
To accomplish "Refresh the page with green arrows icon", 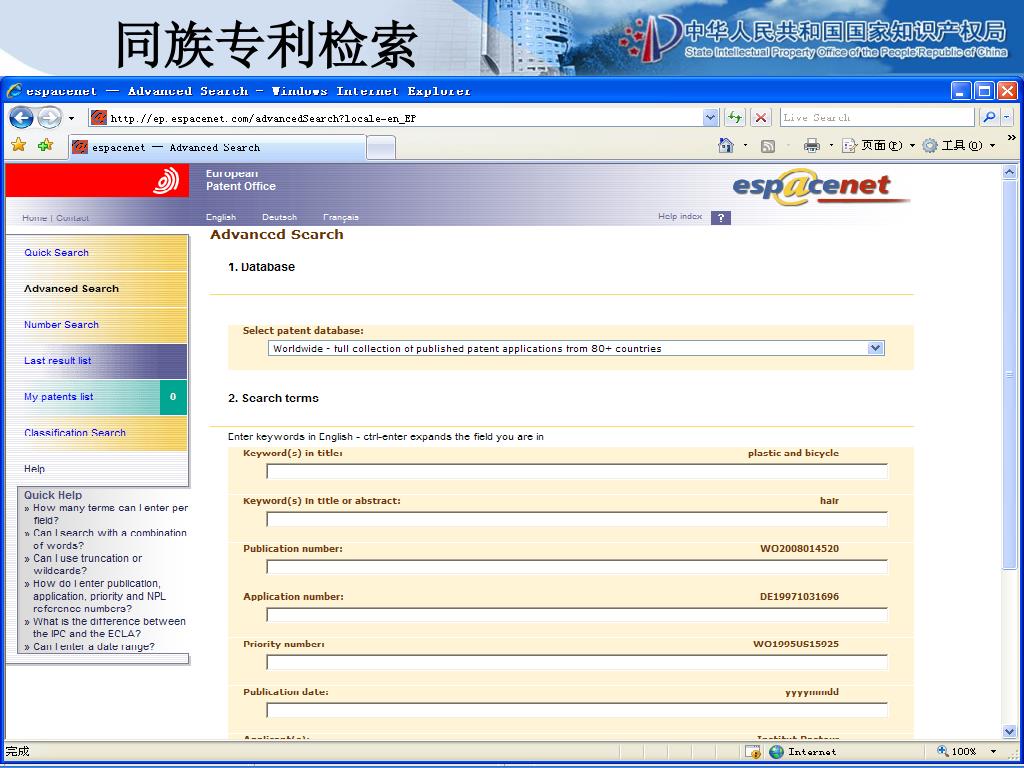I will [735, 118].
